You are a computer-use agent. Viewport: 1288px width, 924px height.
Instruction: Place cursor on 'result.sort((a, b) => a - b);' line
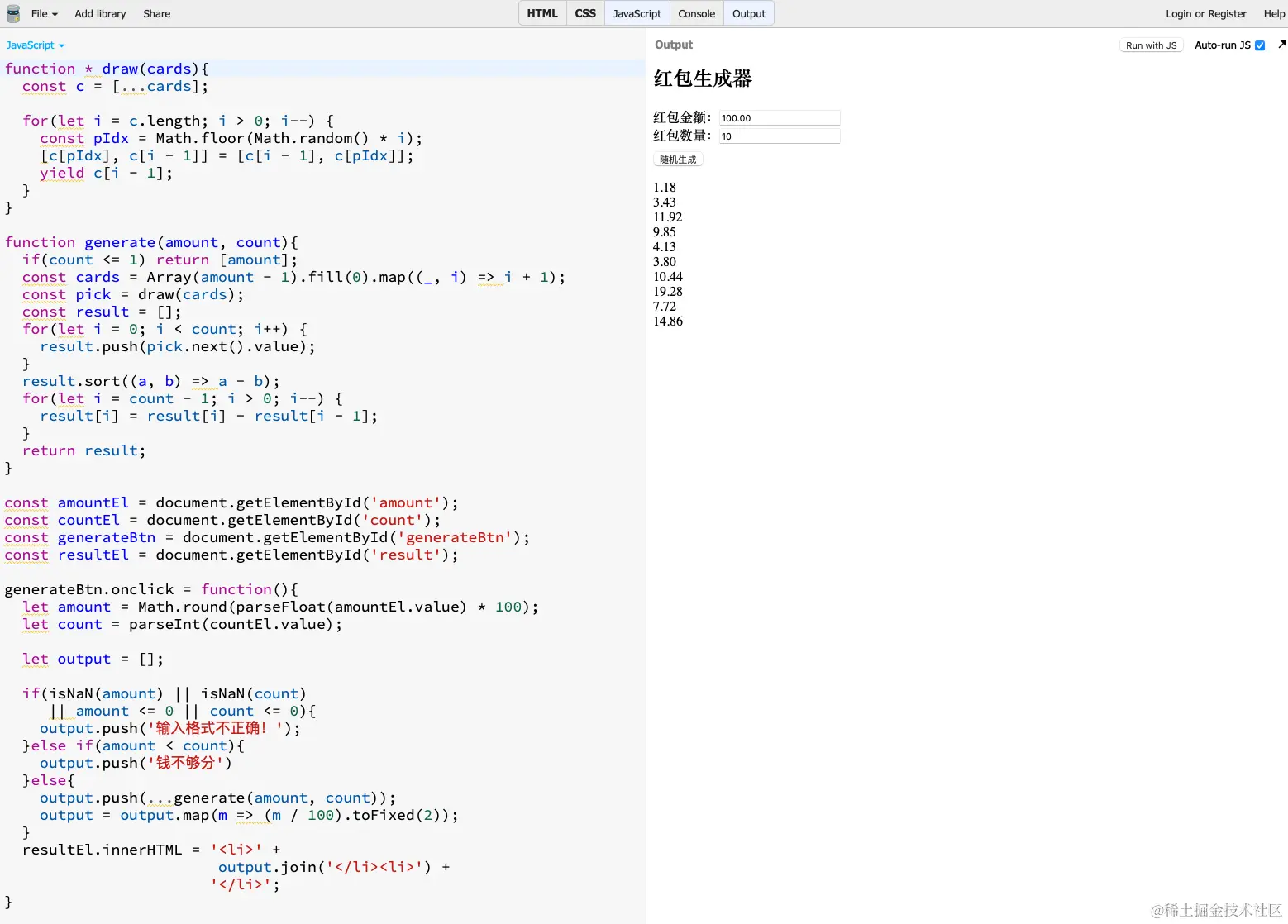tap(151, 381)
